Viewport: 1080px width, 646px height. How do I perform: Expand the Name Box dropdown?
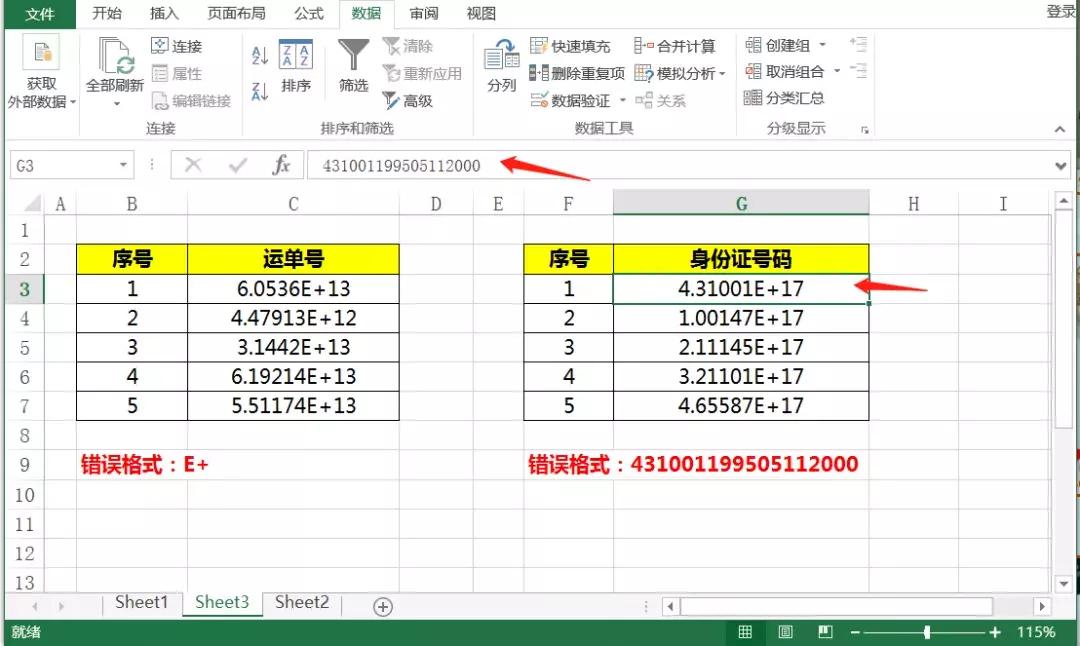(122, 164)
